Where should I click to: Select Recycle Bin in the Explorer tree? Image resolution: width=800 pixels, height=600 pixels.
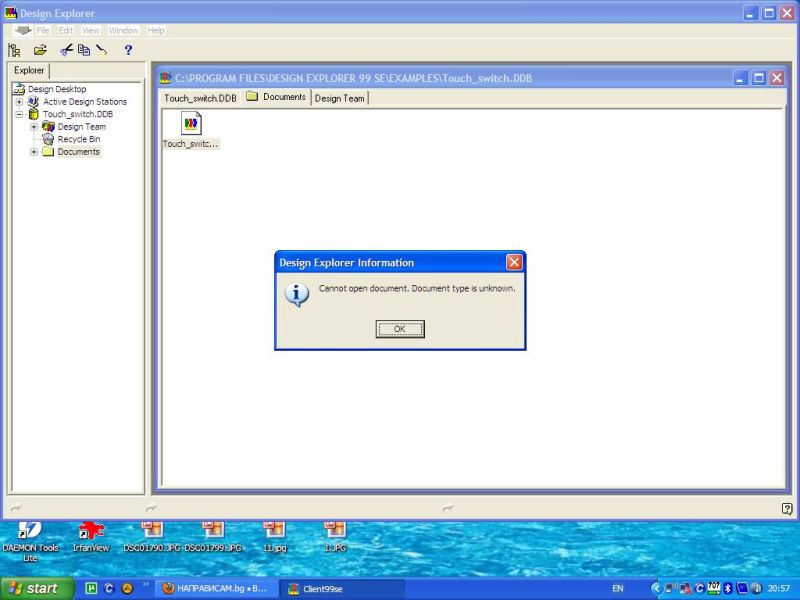pos(78,139)
